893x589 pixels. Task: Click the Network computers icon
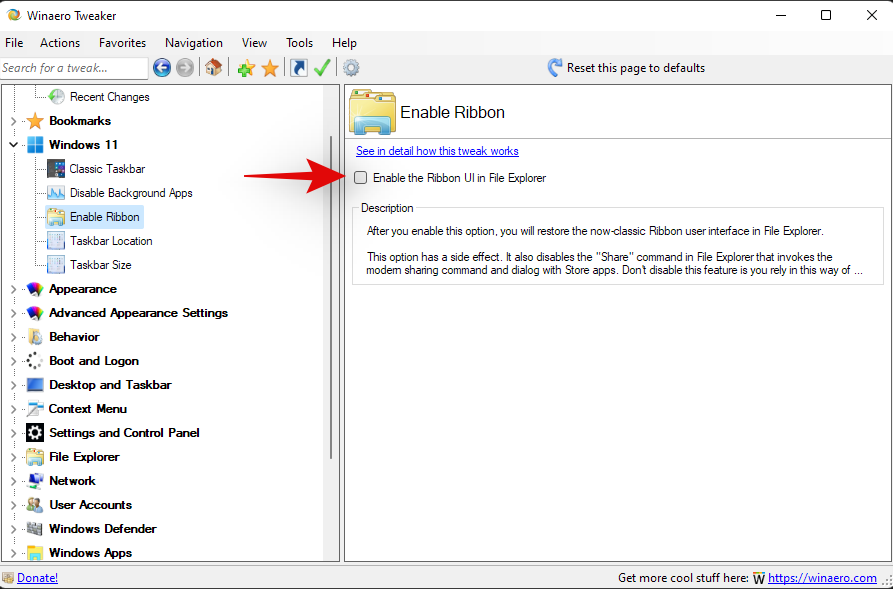35,481
